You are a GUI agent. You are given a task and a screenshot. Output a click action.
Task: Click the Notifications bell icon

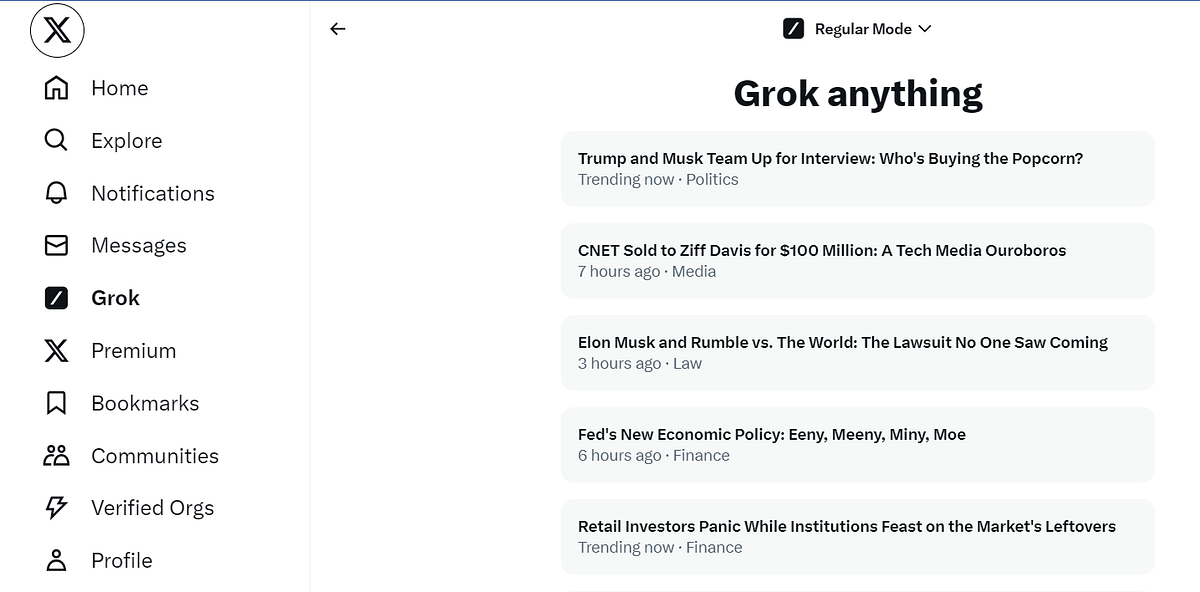click(56, 193)
